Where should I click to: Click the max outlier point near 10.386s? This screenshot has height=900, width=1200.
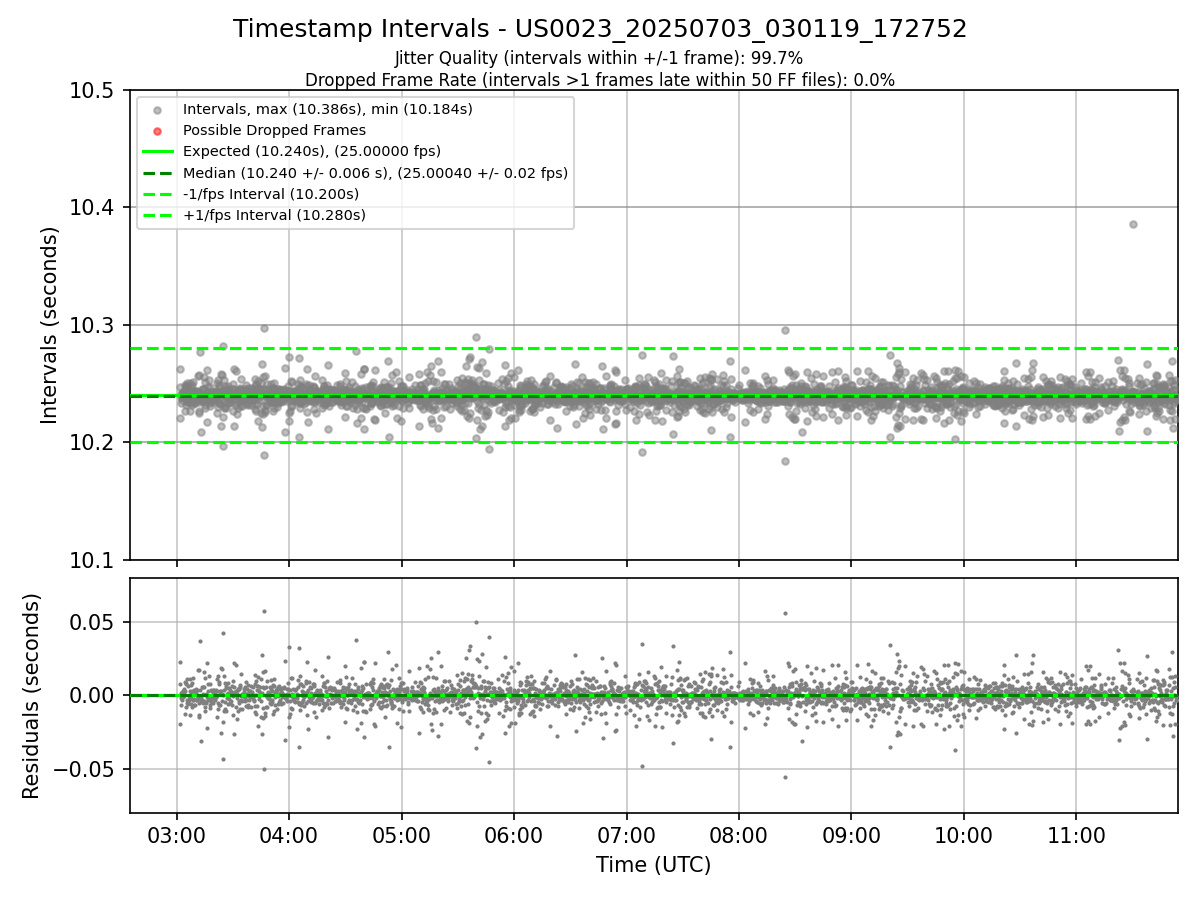click(x=1133, y=224)
